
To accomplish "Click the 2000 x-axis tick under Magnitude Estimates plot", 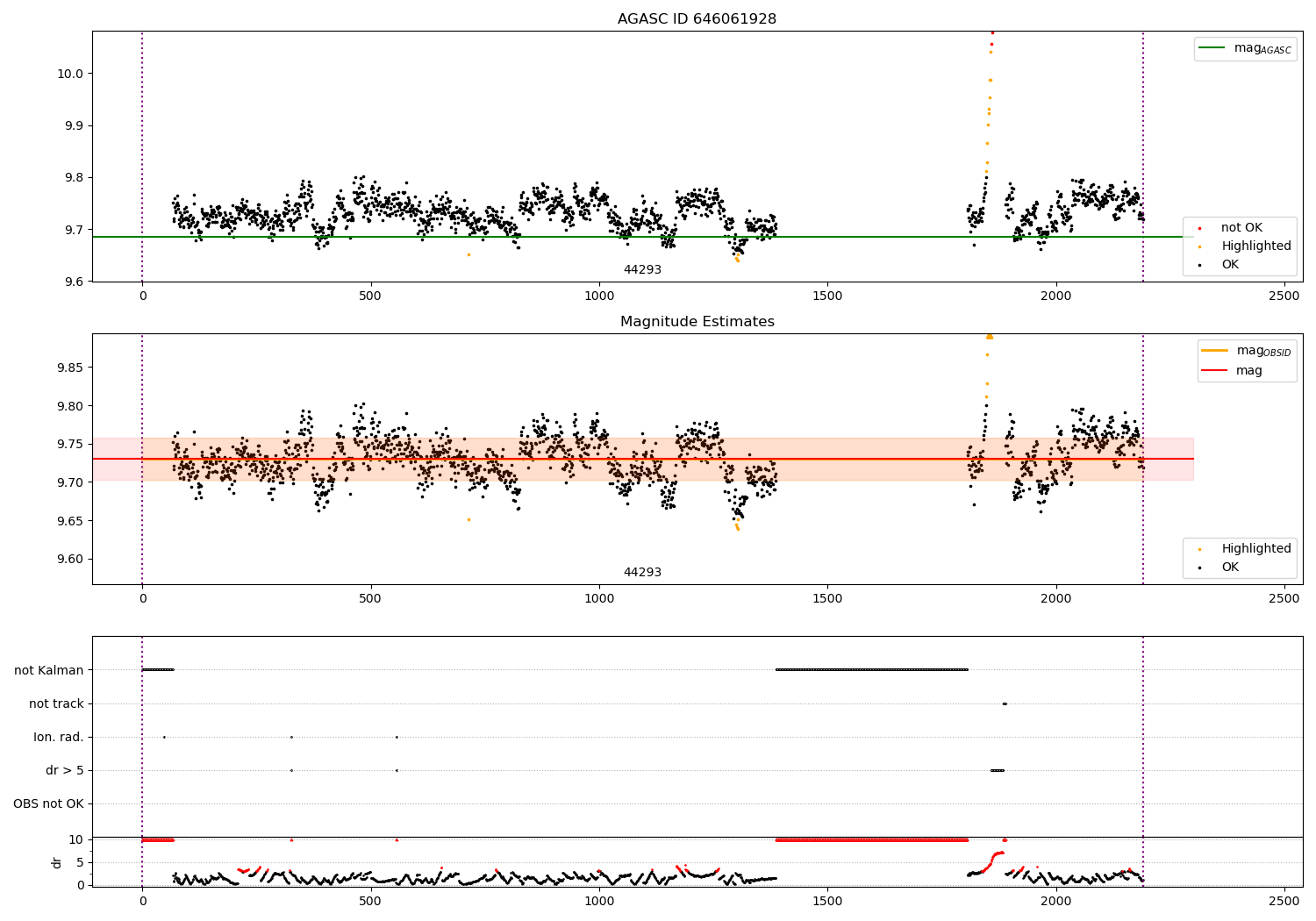I will click(x=1056, y=599).
